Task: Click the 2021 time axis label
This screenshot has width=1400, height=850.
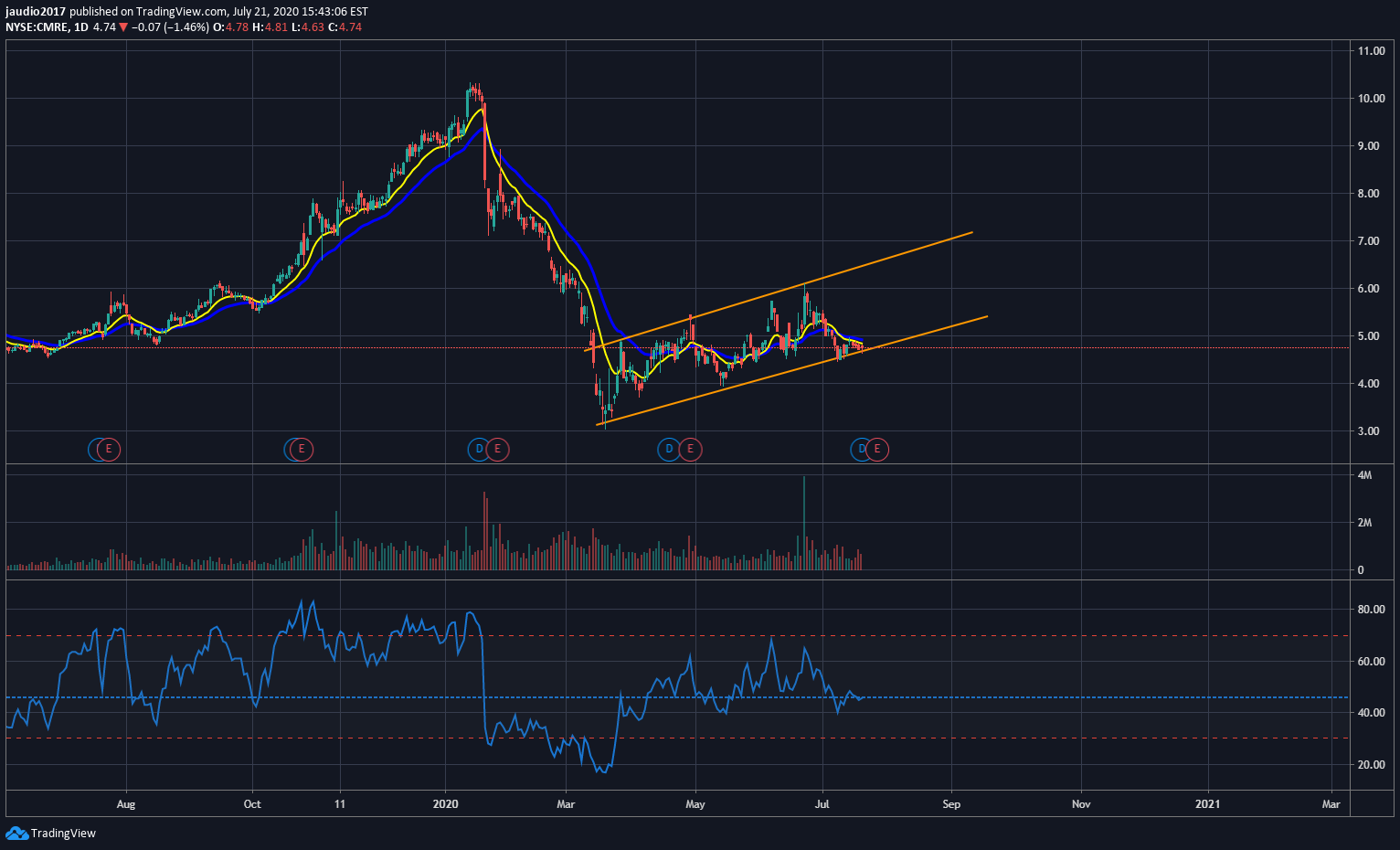Action: (x=1207, y=804)
